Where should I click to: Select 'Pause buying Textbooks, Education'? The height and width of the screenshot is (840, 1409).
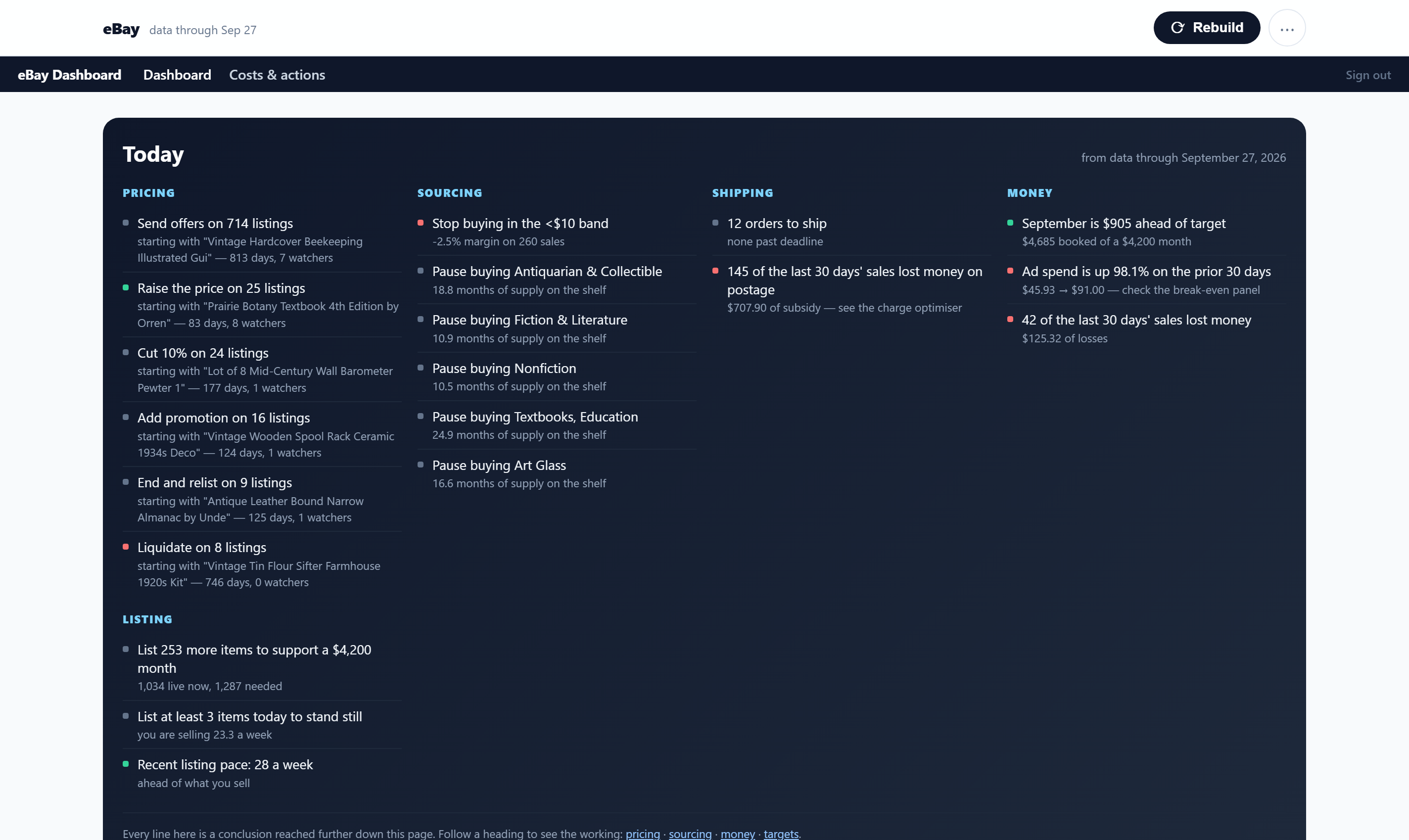[x=535, y=417]
